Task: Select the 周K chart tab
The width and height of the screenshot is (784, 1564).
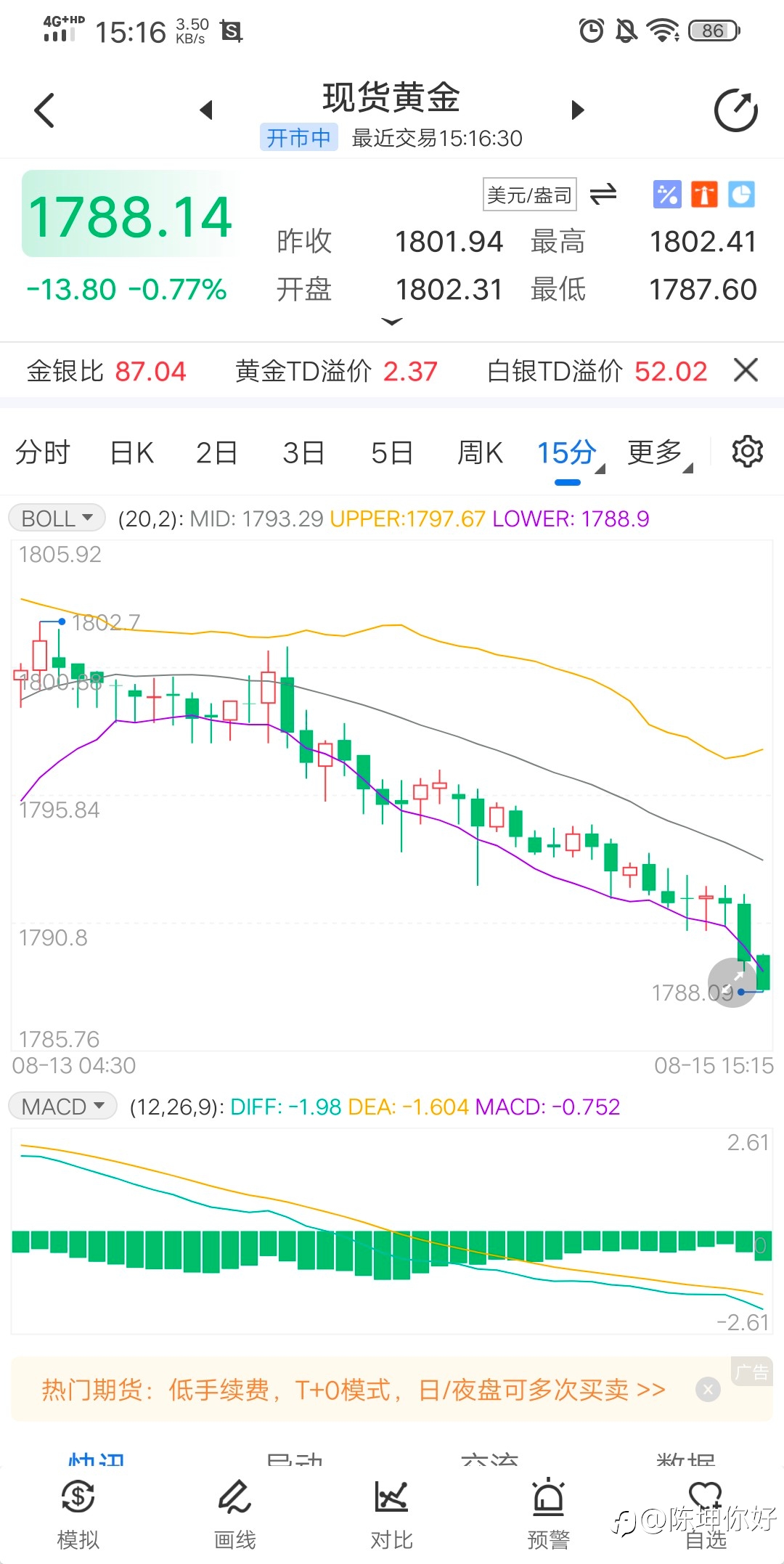Action: (x=480, y=453)
